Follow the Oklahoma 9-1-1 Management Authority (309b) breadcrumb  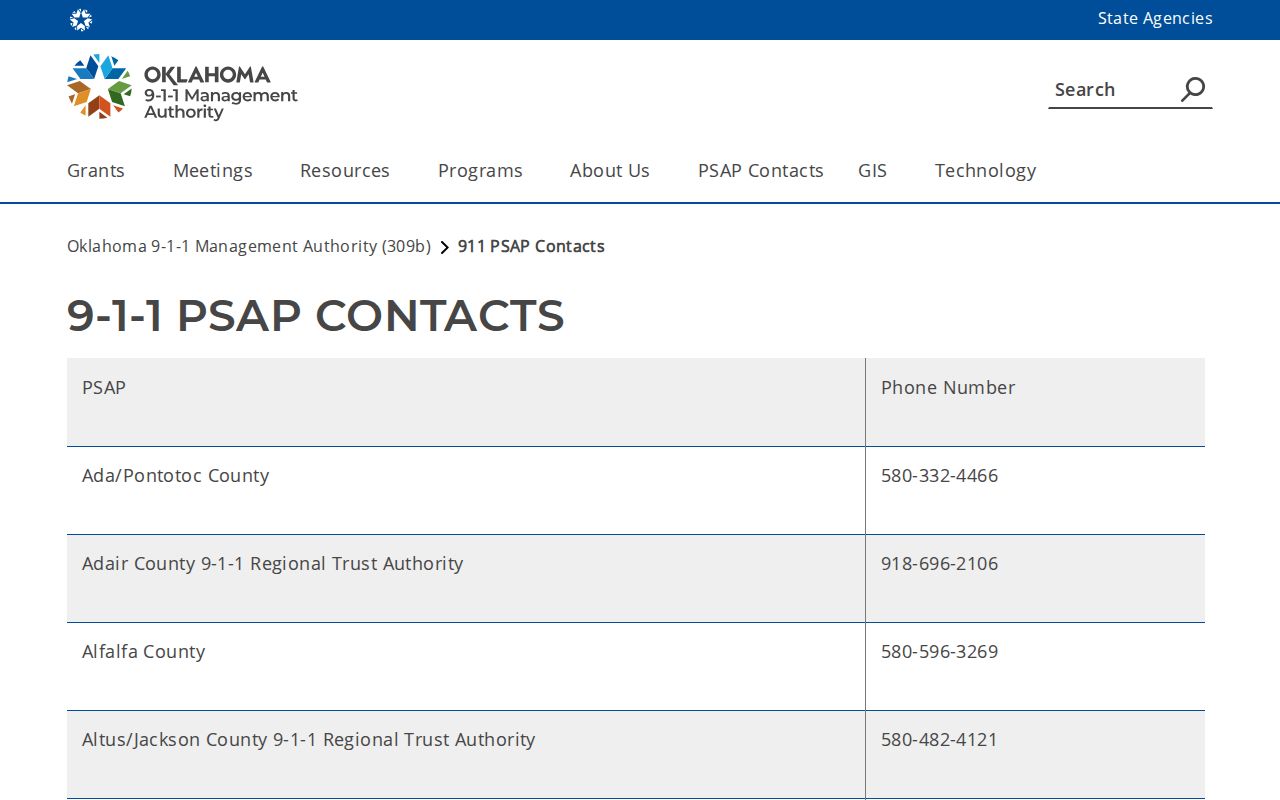click(x=249, y=246)
